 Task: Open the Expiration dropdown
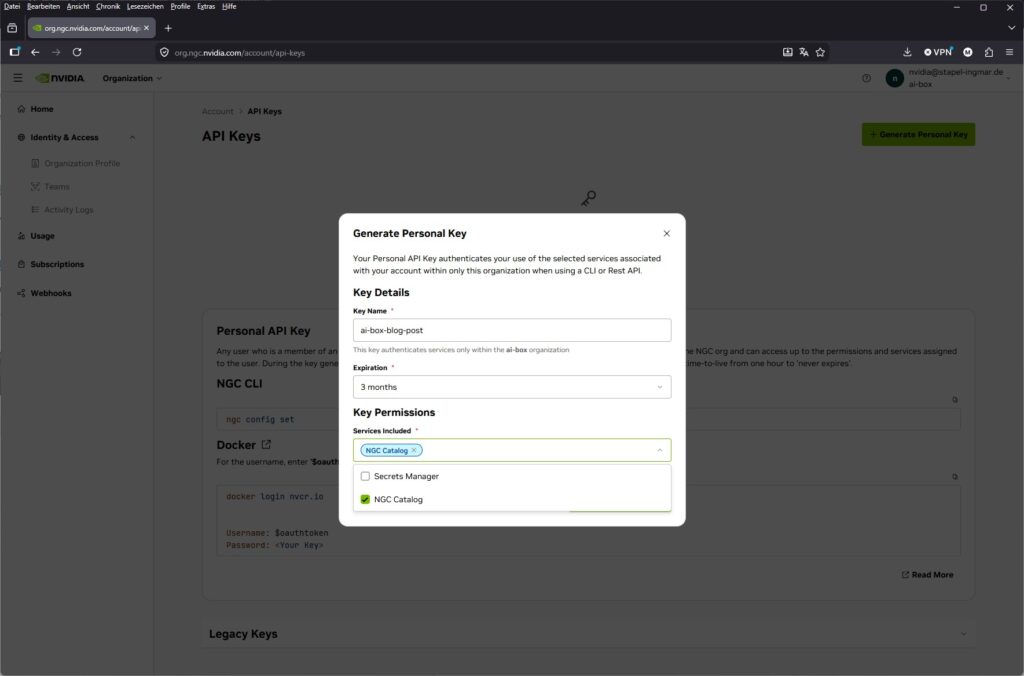[x=511, y=387]
